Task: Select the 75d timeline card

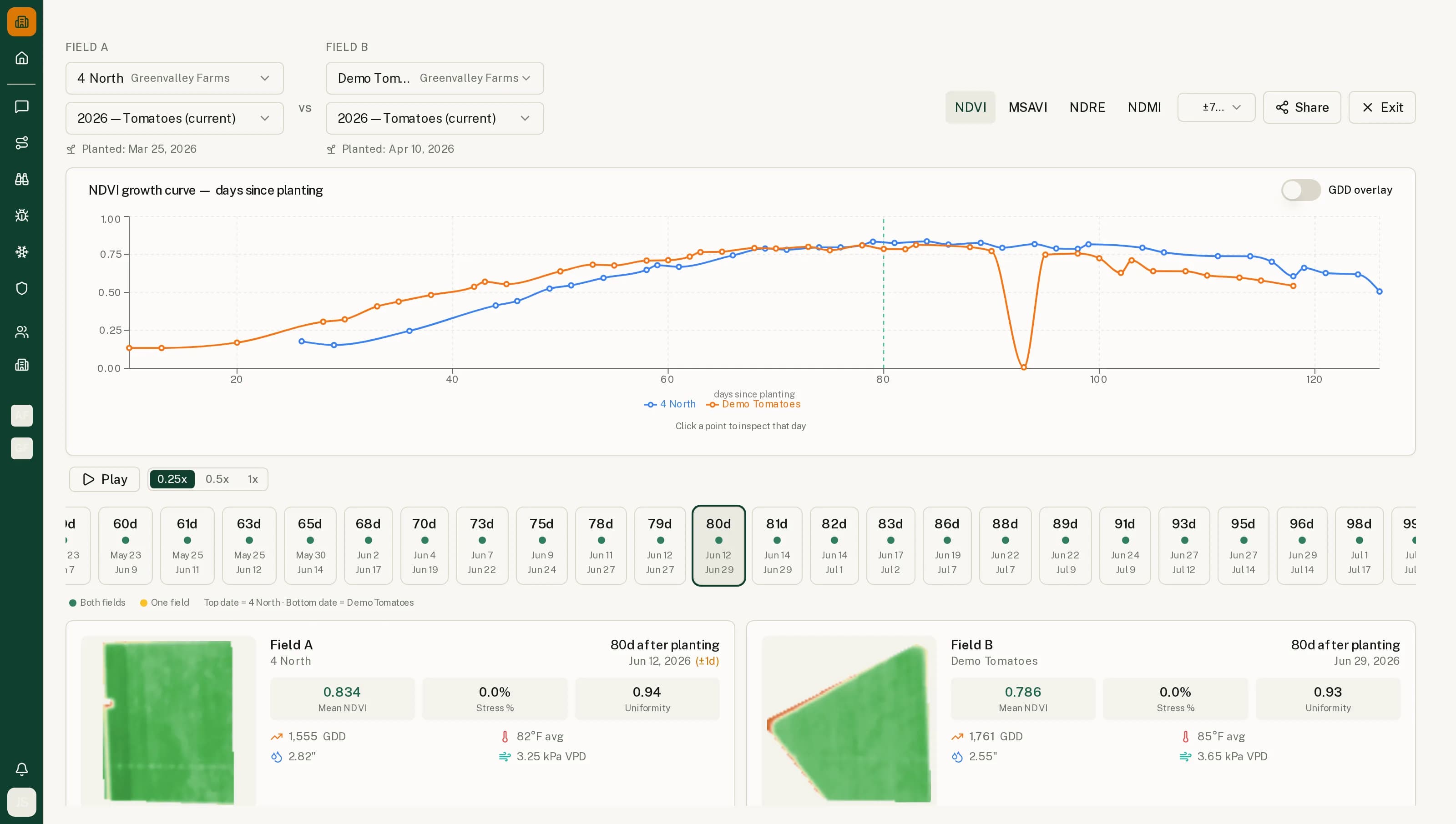Action: point(542,546)
